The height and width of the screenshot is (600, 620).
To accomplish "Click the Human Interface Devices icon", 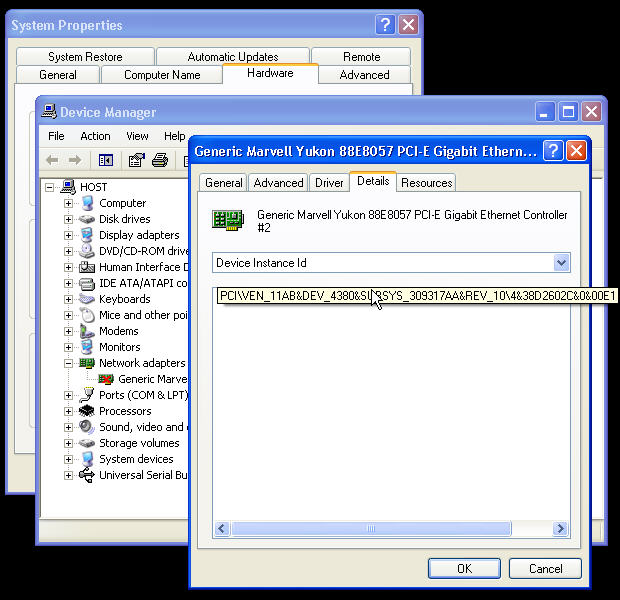I will pyautogui.click(x=87, y=267).
